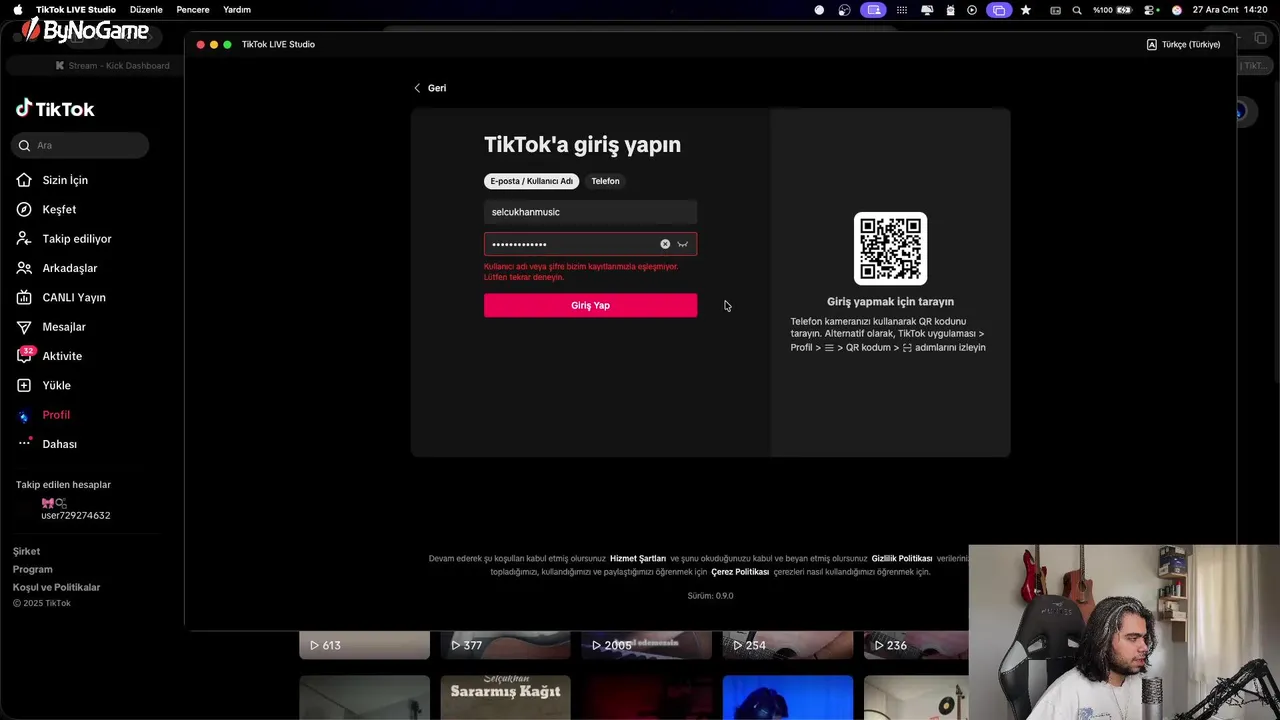Click the QR code image
The height and width of the screenshot is (720, 1280).
pos(890,248)
